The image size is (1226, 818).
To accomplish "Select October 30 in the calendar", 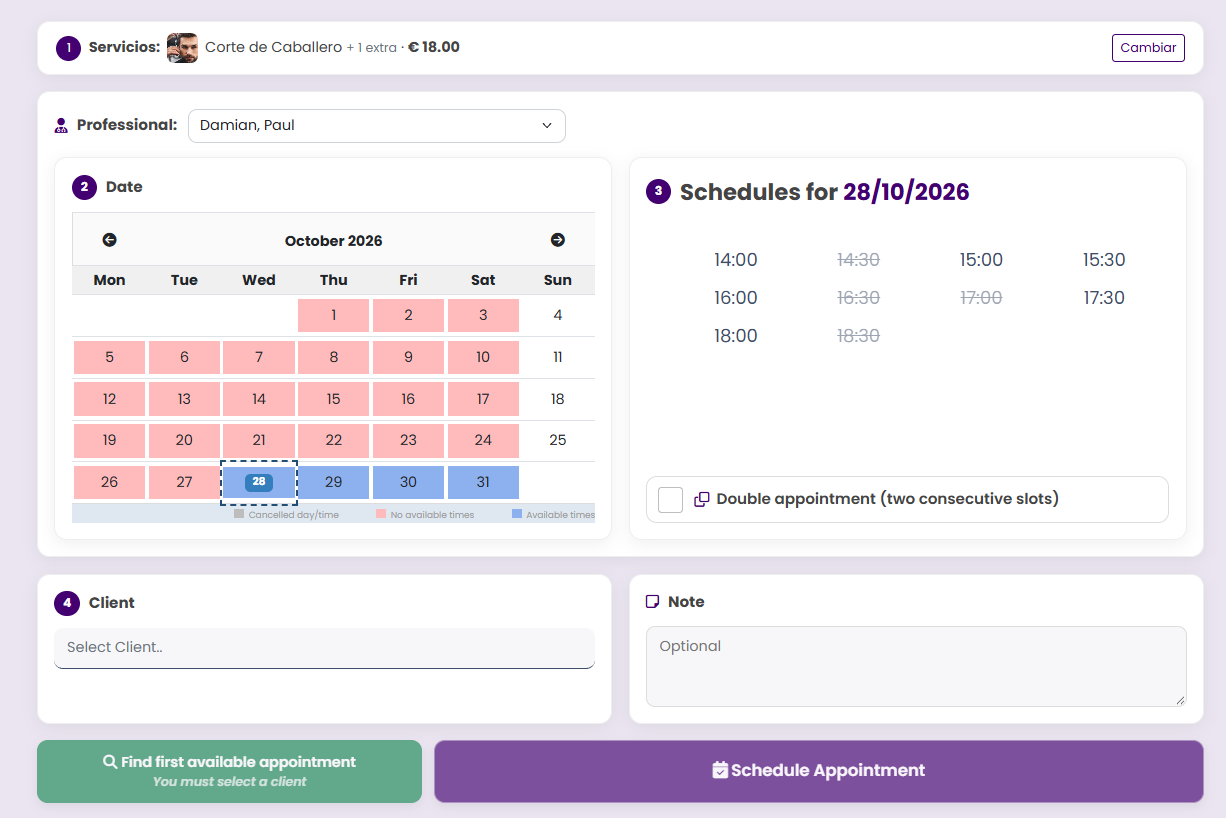I will 408,482.
